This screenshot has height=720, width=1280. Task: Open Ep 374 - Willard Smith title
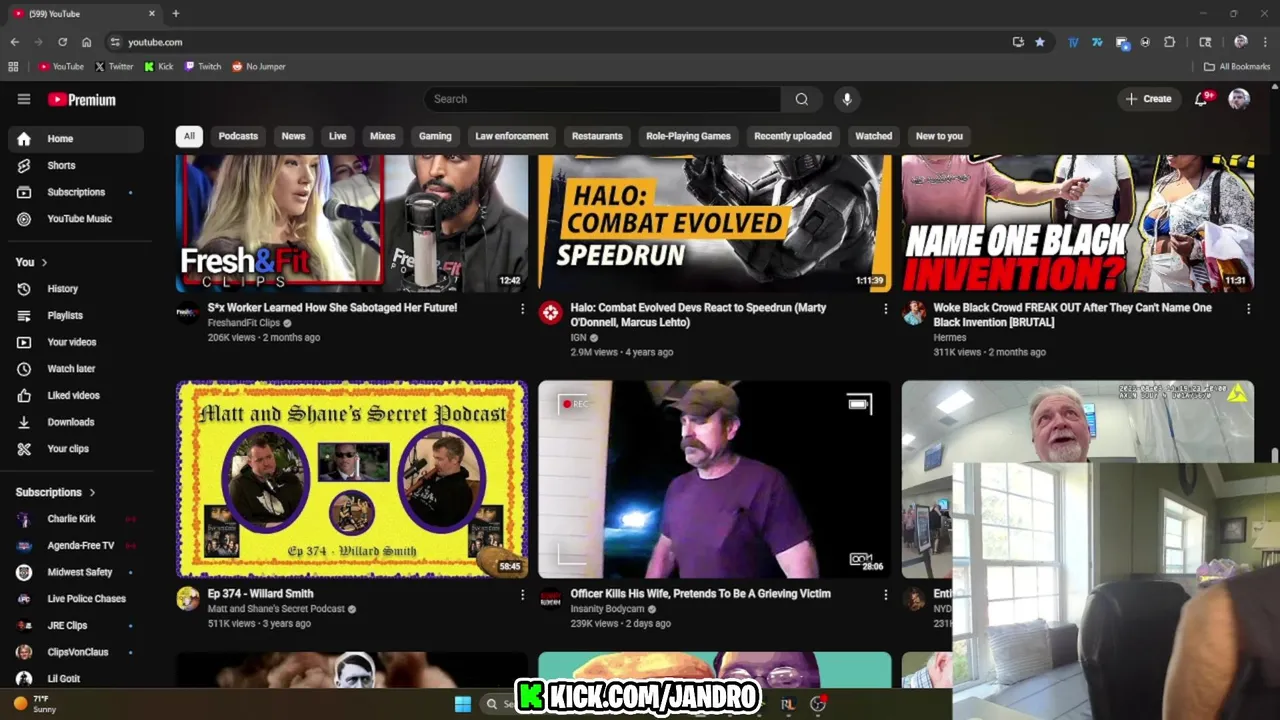tap(260, 593)
